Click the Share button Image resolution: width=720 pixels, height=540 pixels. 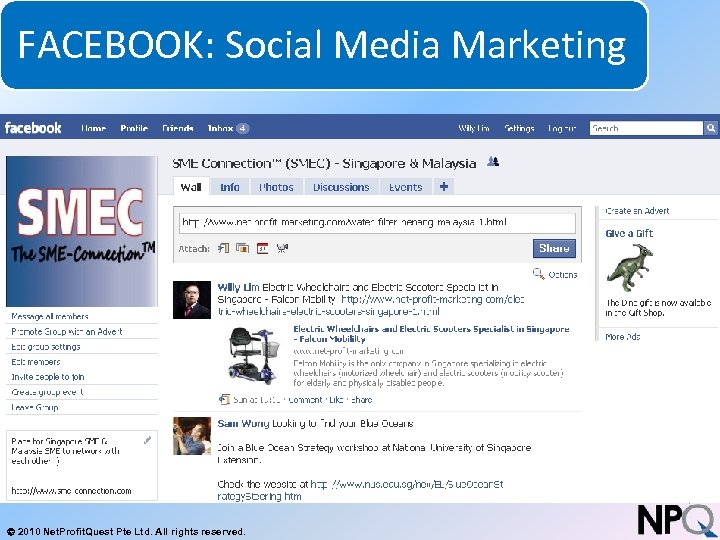click(x=554, y=248)
